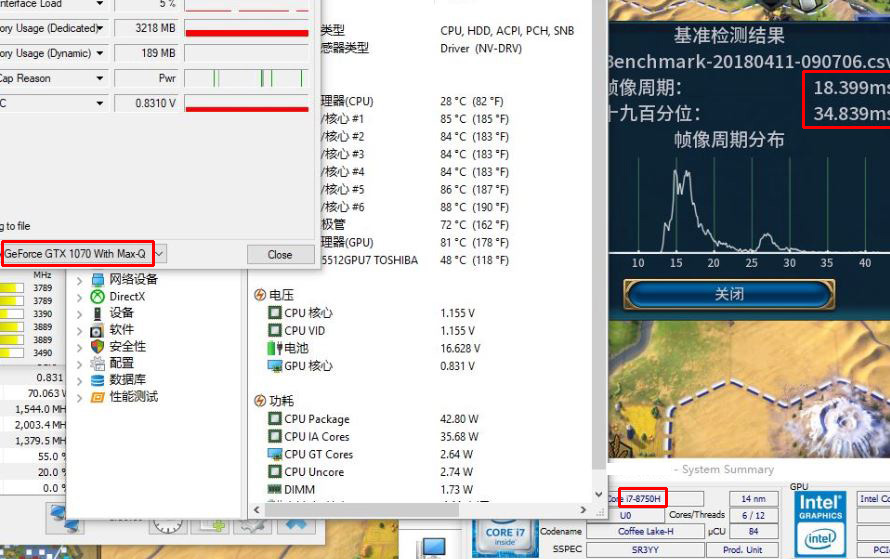Open the Memory Usage (Dynamic) sensor dropdown
This screenshot has width=890, height=559.
[100, 53]
